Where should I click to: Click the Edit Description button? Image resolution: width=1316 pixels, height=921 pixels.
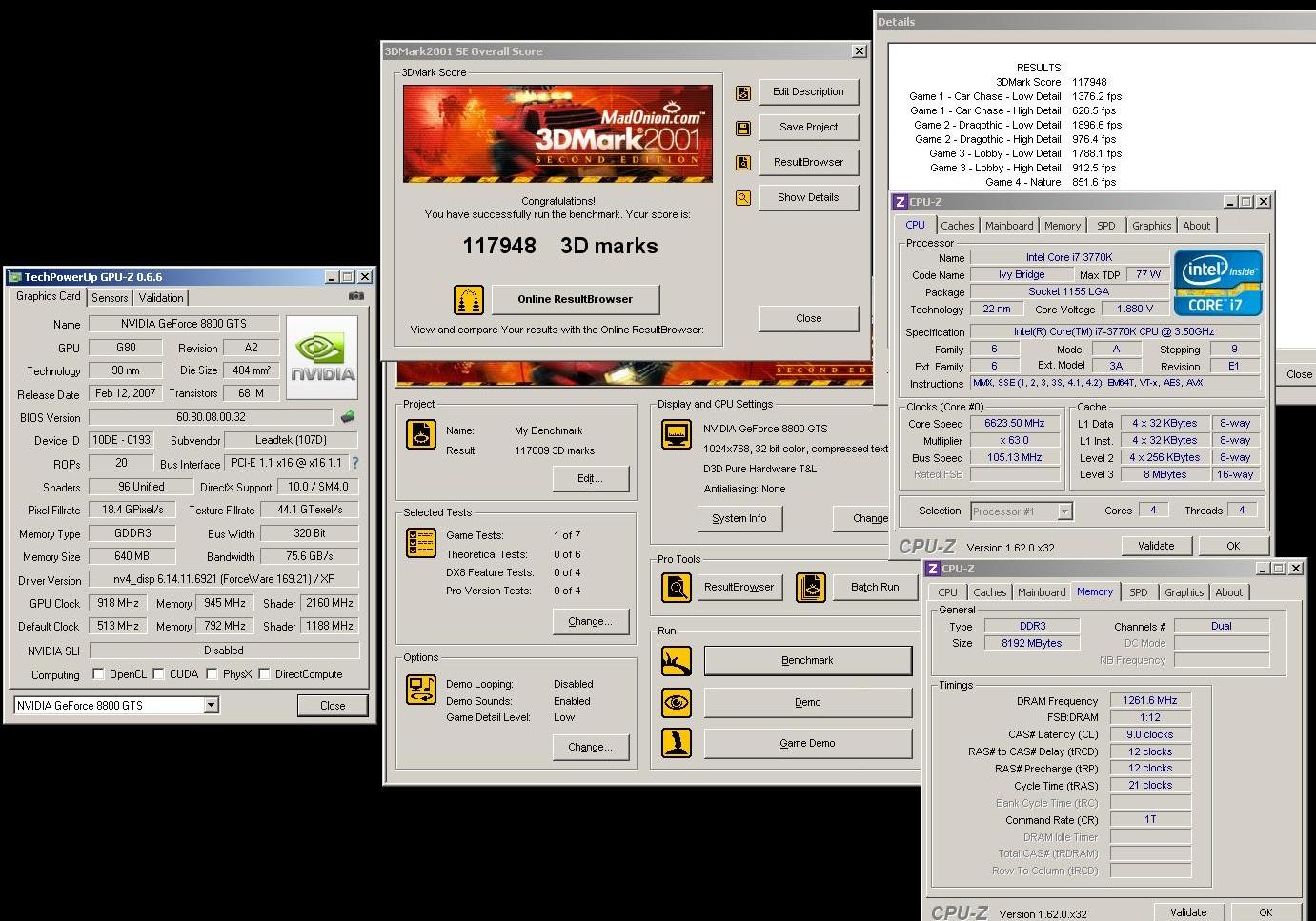pos(809,92)
